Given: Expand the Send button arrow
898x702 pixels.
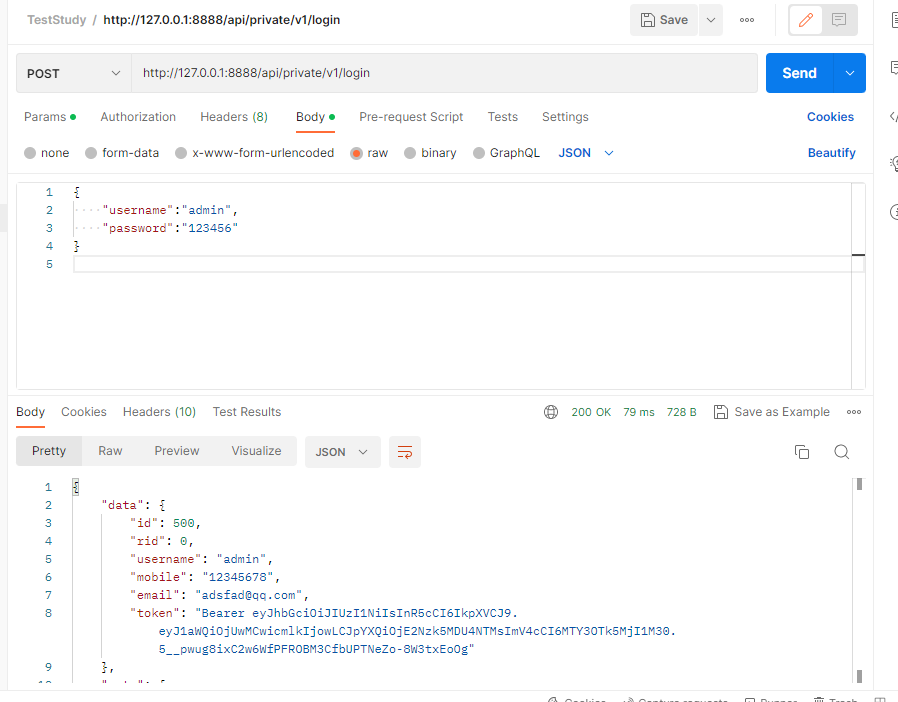Looking at the screenshot, I should click(x=850, y=73).
